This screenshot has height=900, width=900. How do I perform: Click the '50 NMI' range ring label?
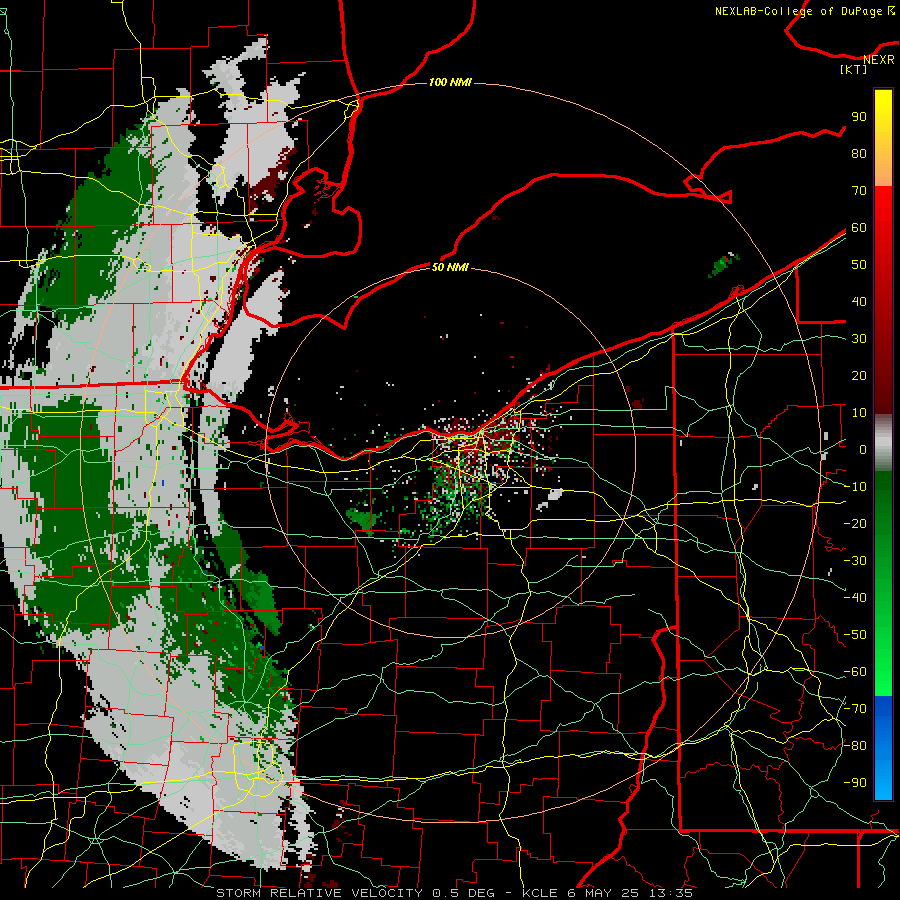pyautogui.click(x=450, y=267)
